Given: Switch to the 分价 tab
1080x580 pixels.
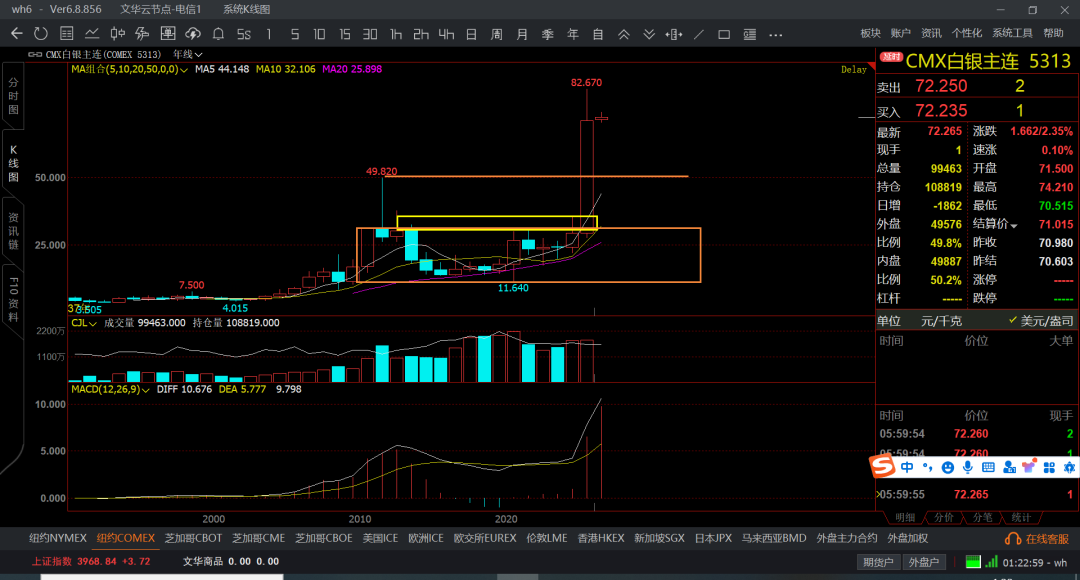Looking at the screenshot, I should coord(943,517).
